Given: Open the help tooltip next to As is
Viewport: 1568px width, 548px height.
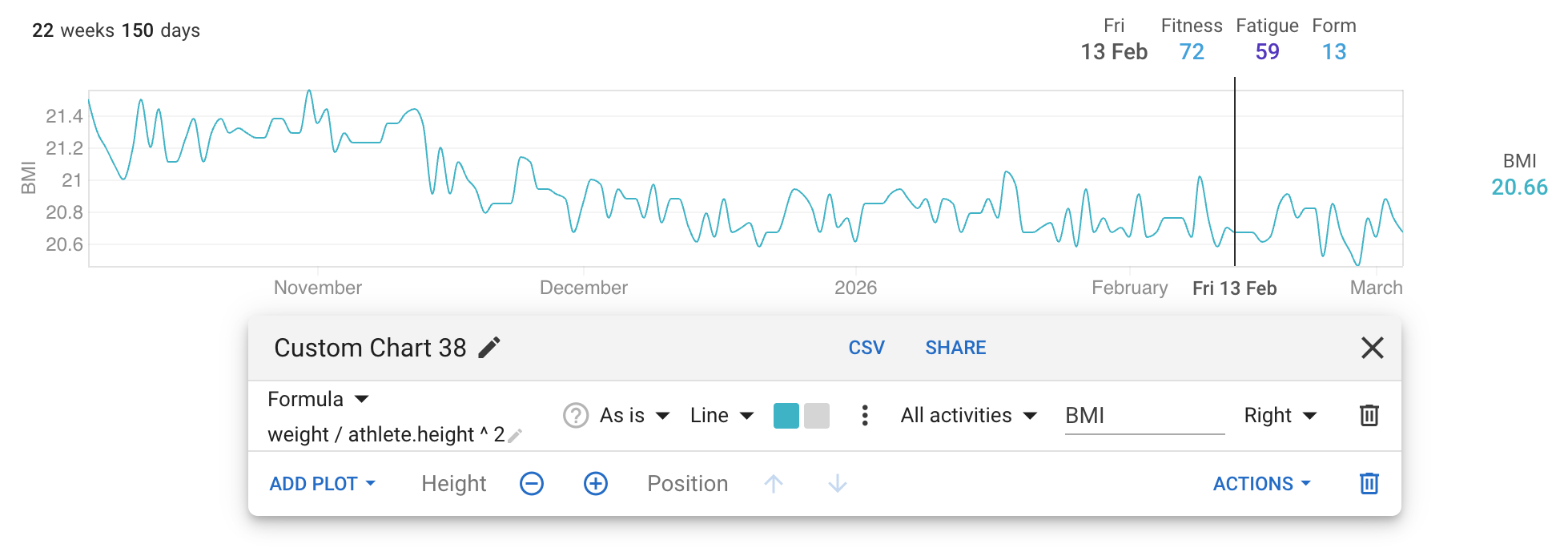Looking at the screenshot, I should click(x=575, y=416).
